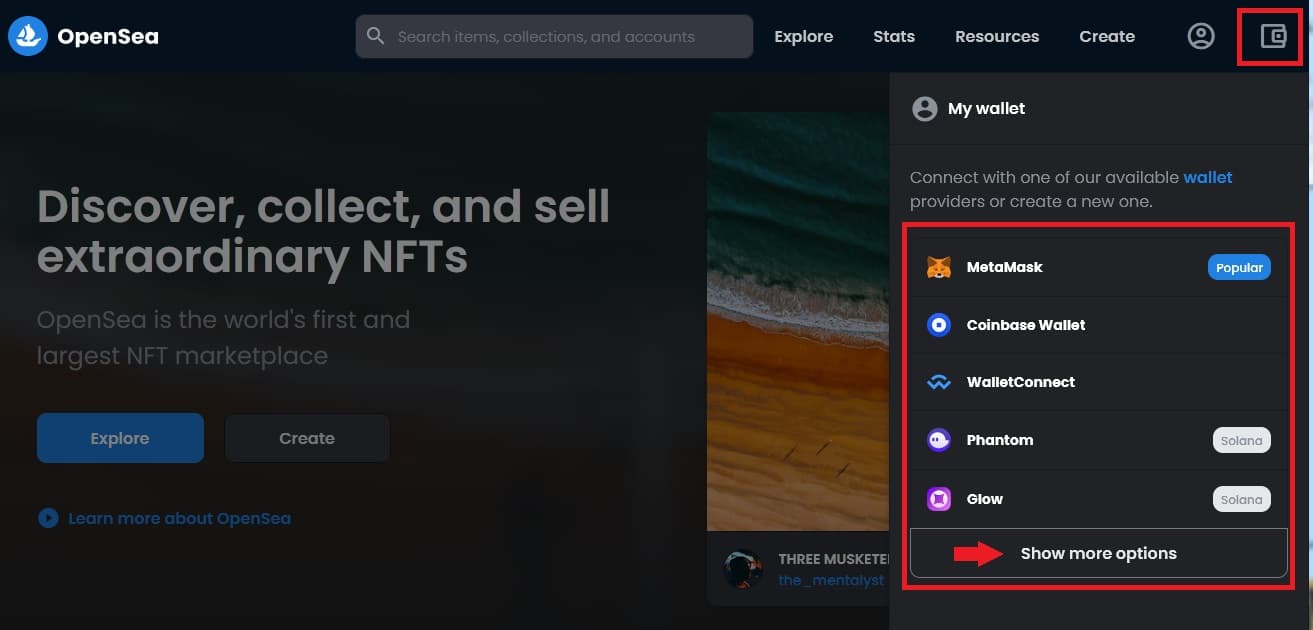
Task: Open the beach NFT featured image
Action: coord(798,321)
